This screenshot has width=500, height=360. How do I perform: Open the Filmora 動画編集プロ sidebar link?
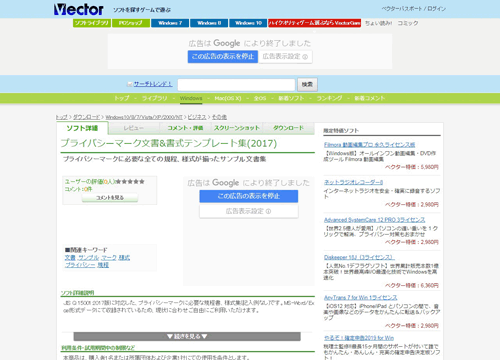pos(369,145)
